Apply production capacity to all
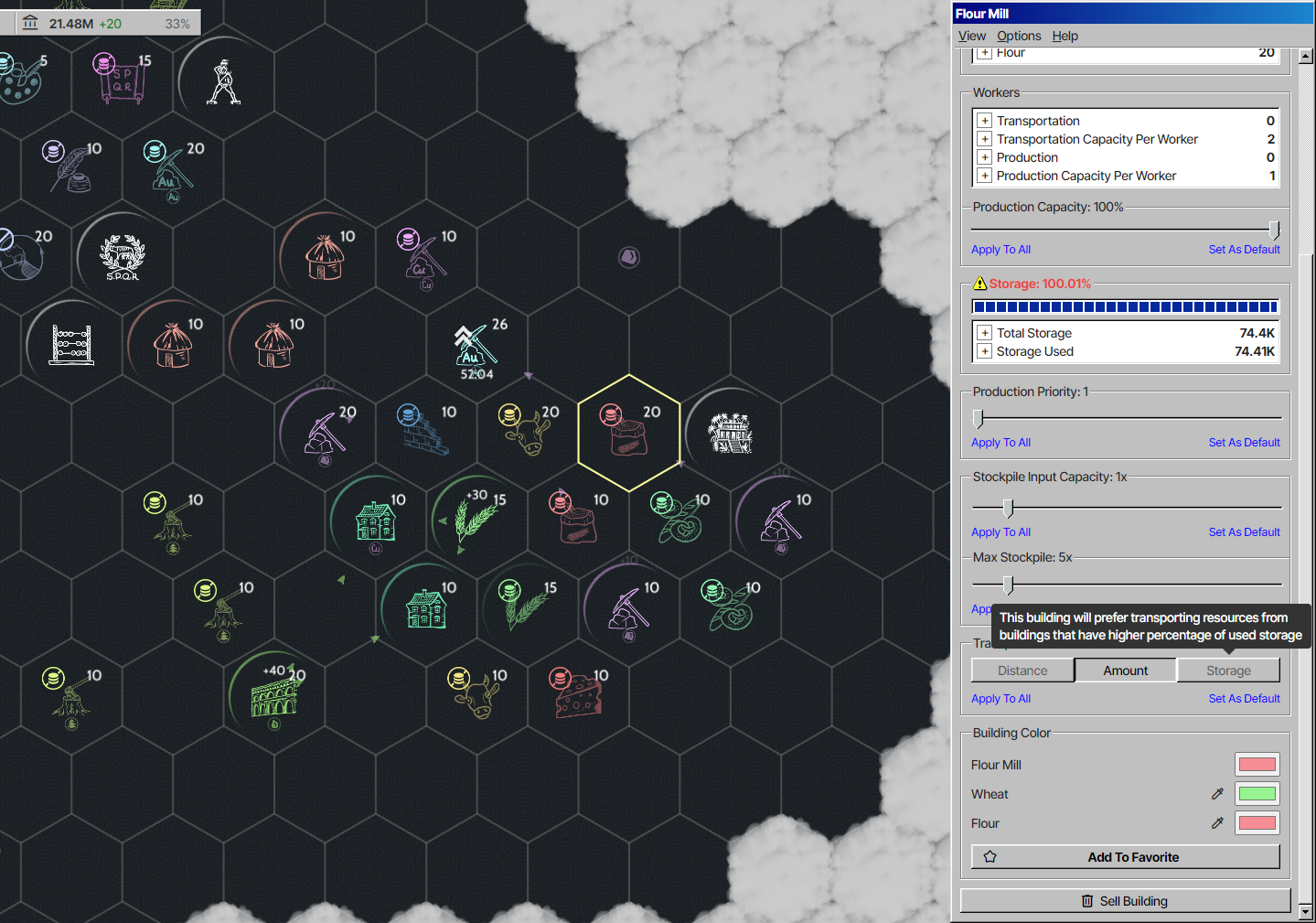Image resolution: width=1316 pixels, height=923 pixels. point(1000,250)
